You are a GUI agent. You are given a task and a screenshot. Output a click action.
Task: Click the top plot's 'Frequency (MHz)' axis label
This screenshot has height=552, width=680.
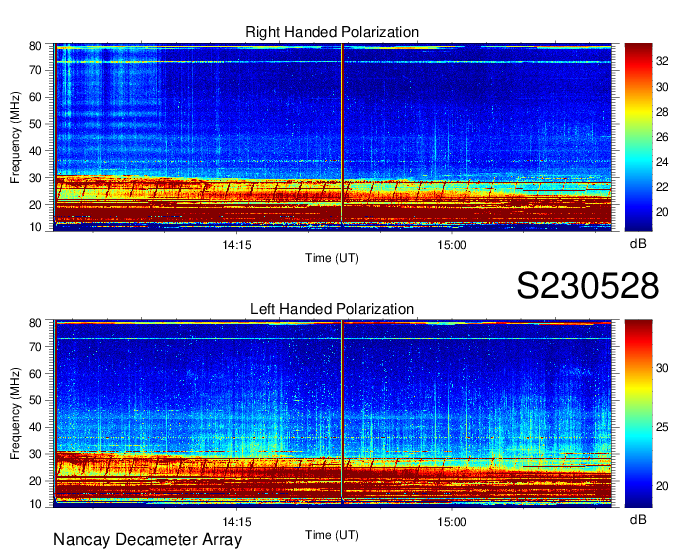[x=15, y=137]
